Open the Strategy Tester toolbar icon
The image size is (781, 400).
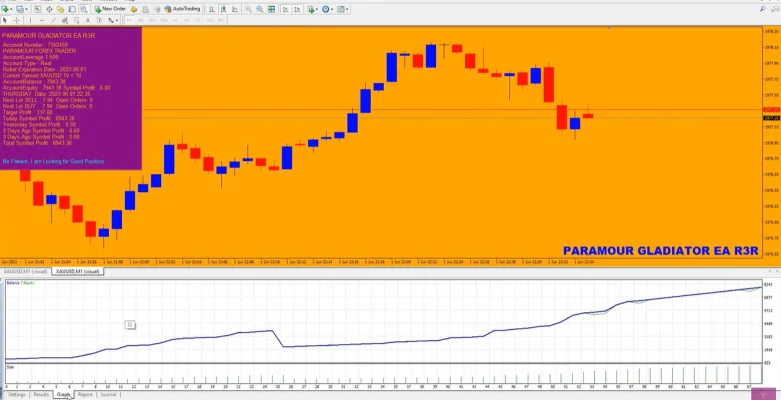(x=84, y=9)
